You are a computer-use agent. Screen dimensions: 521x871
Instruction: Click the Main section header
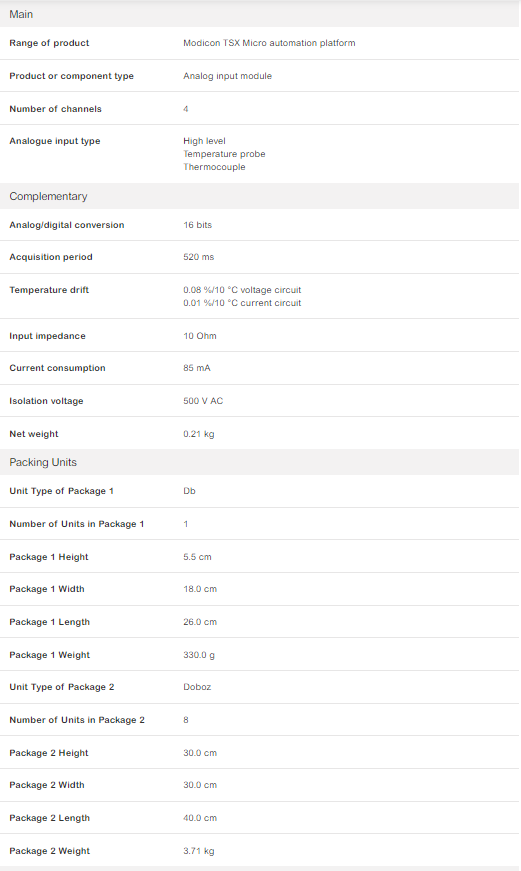click(259, 14)
